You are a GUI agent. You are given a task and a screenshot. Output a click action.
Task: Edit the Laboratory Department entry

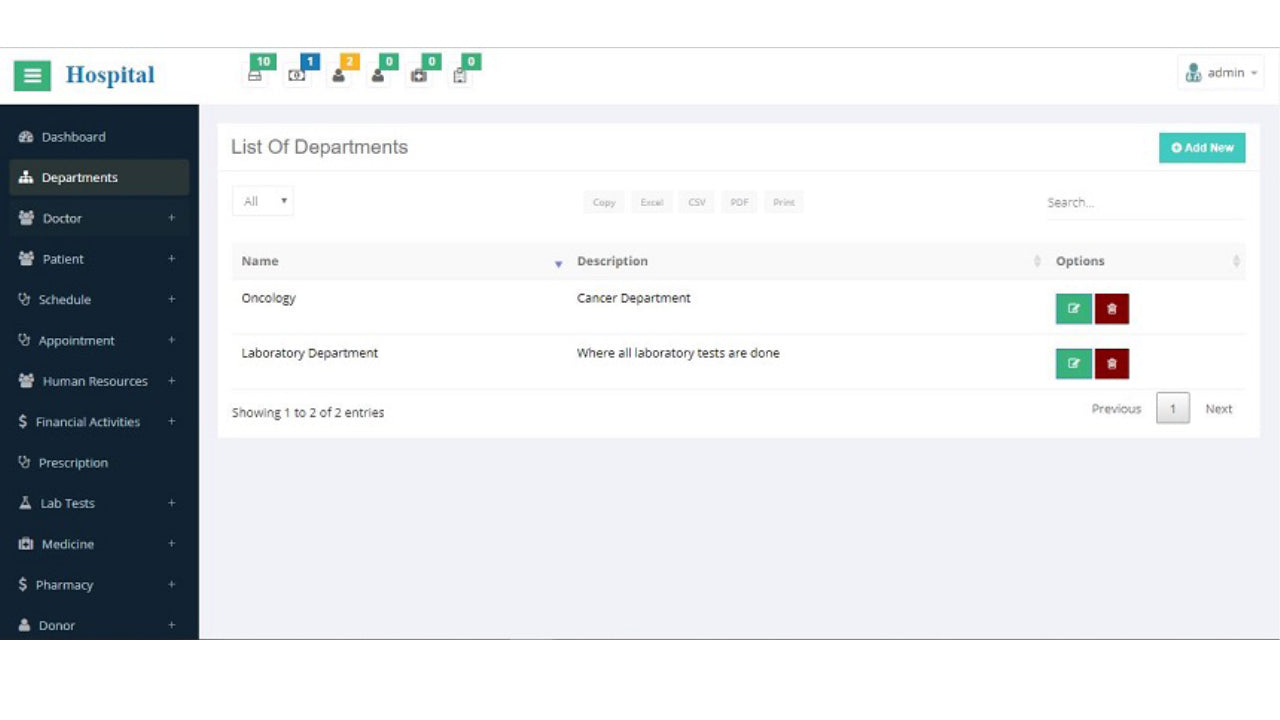pos(1073,363)
